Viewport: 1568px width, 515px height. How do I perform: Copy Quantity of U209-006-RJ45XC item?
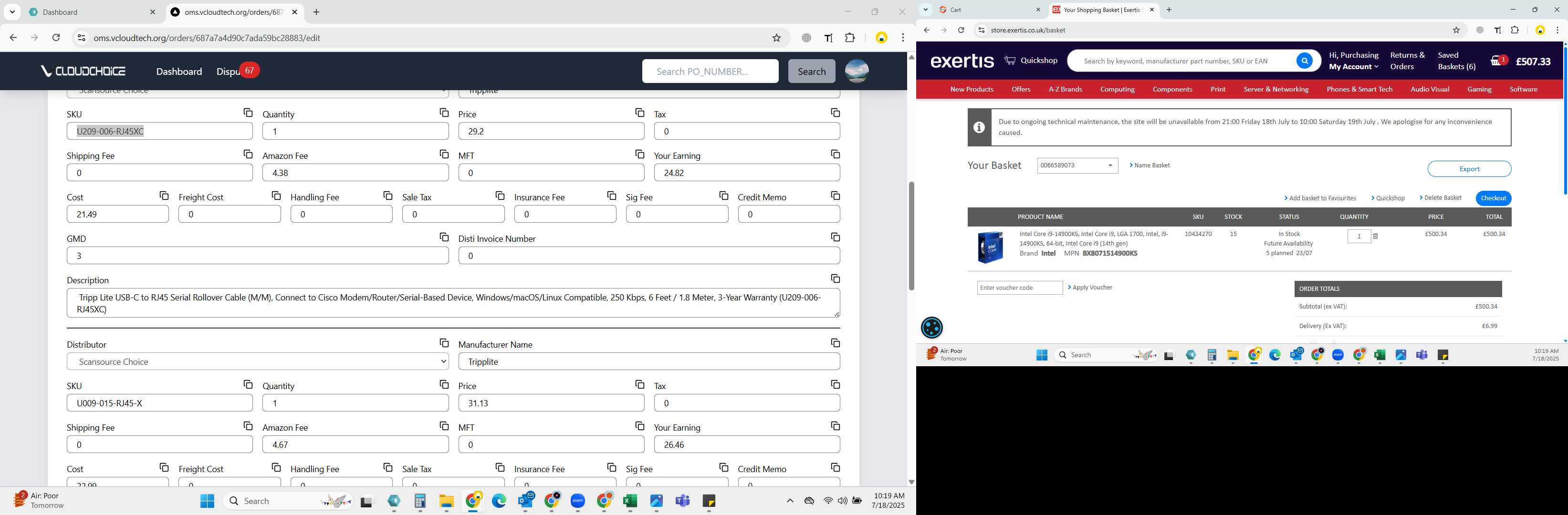pos(444,113)
